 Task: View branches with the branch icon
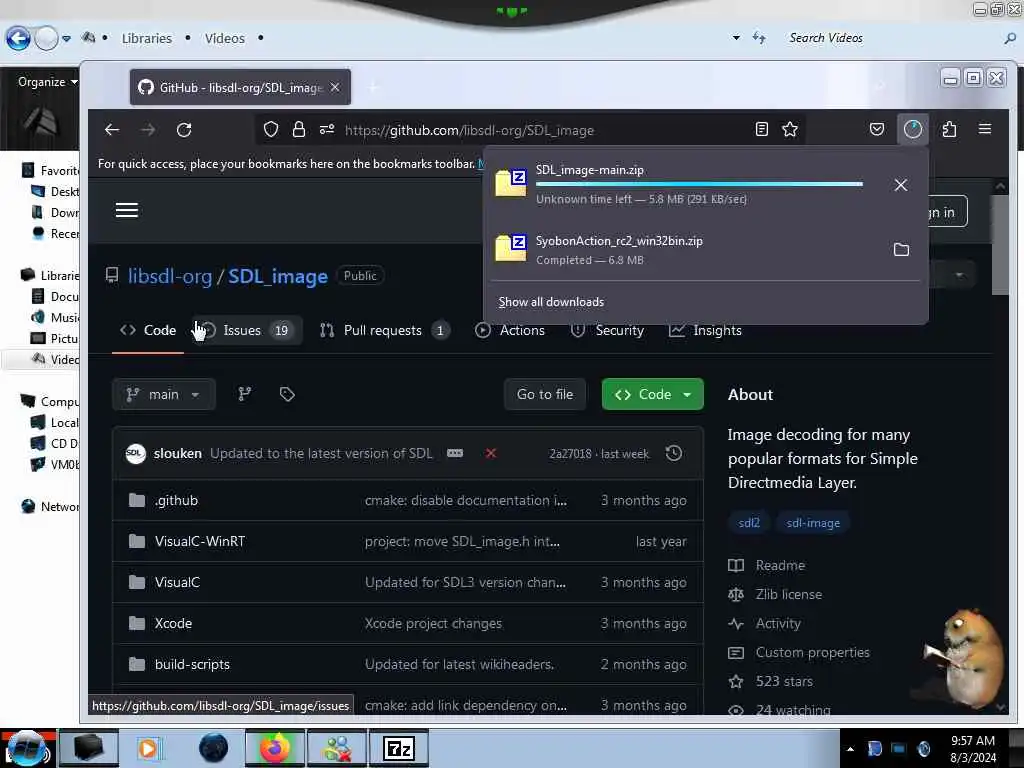pyautogui.click(x=244, y=394)
